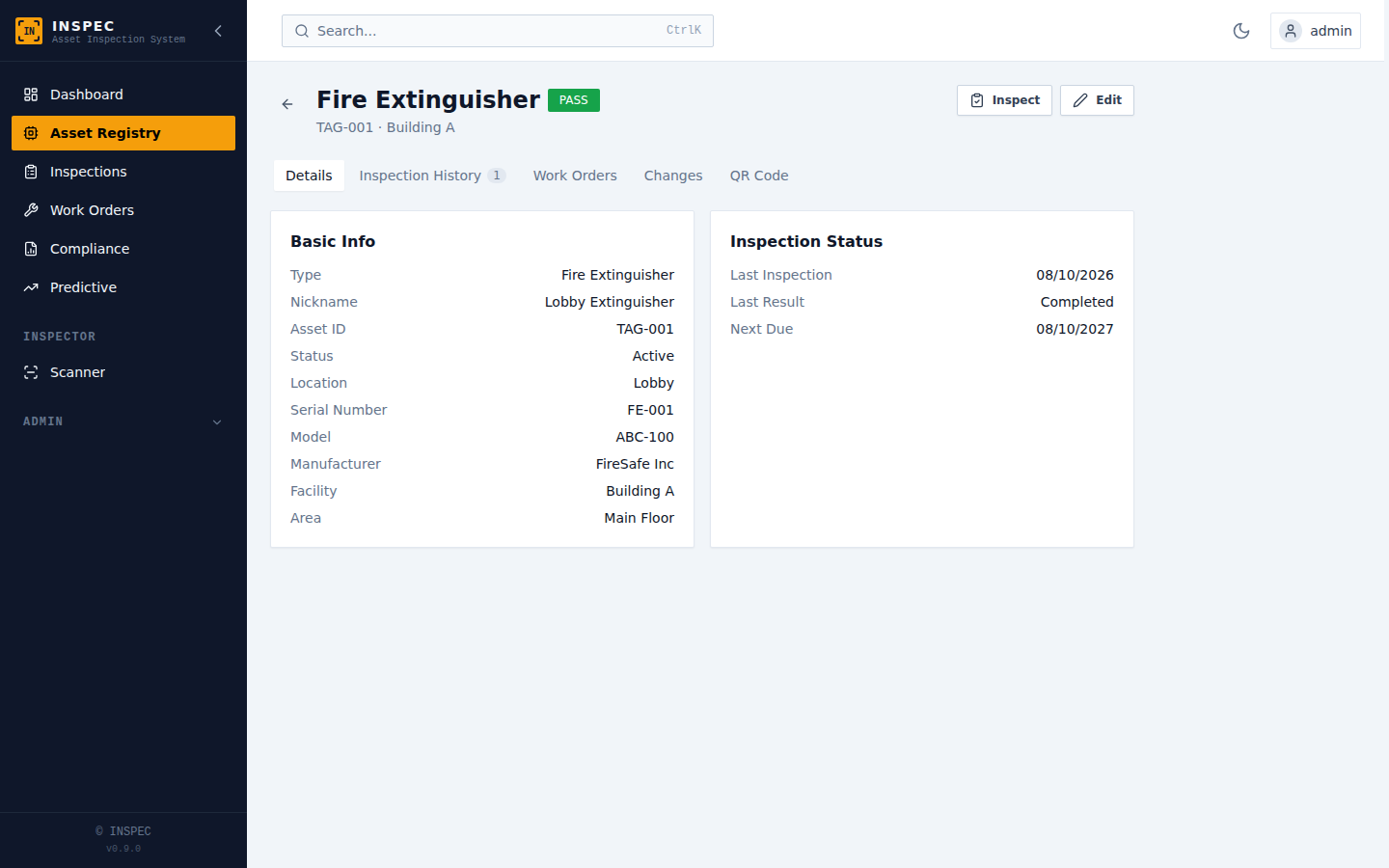This screenshot has width=1389, height=868.
Task: Click the INSPEC logo icon
Action: point(29,31)
